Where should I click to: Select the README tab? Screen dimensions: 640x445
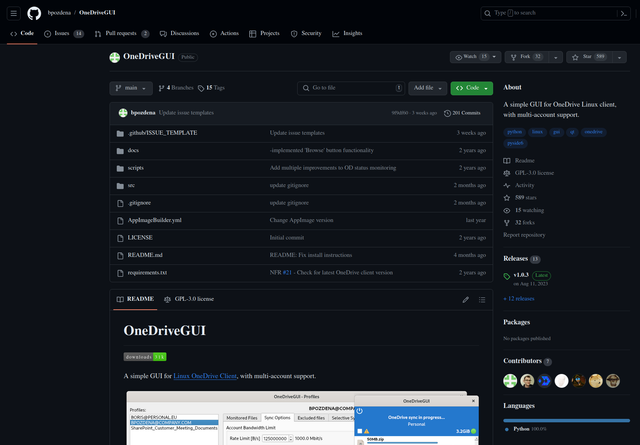[135, 299]
